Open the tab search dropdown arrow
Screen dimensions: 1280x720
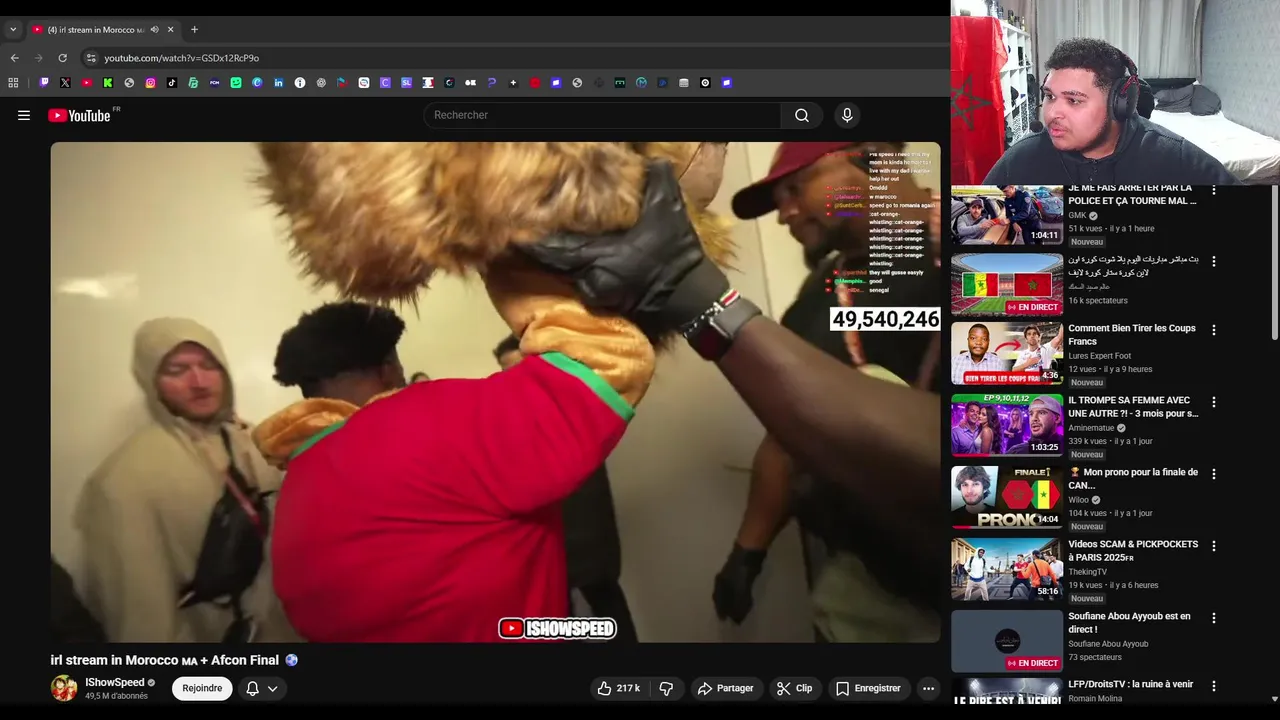point(13,30)
